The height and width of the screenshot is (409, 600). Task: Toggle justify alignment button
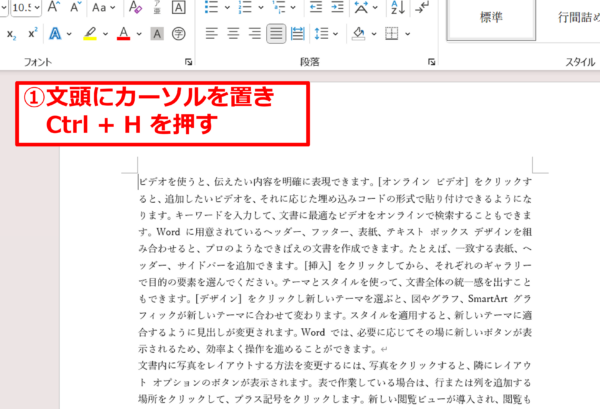[277, 33]
